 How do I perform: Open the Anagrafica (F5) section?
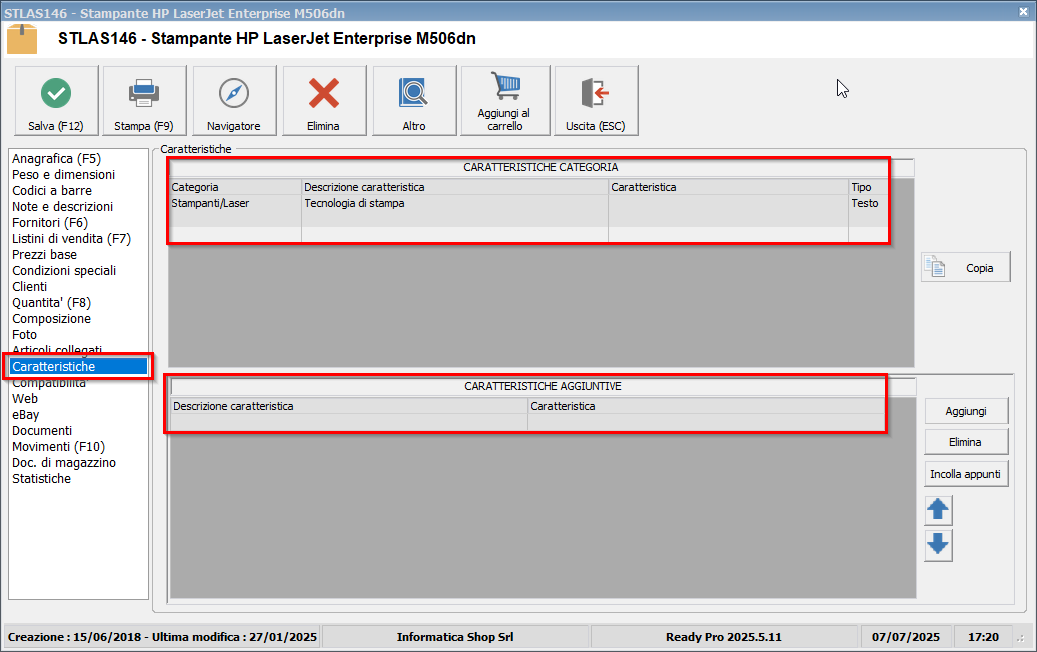[56, 159]
